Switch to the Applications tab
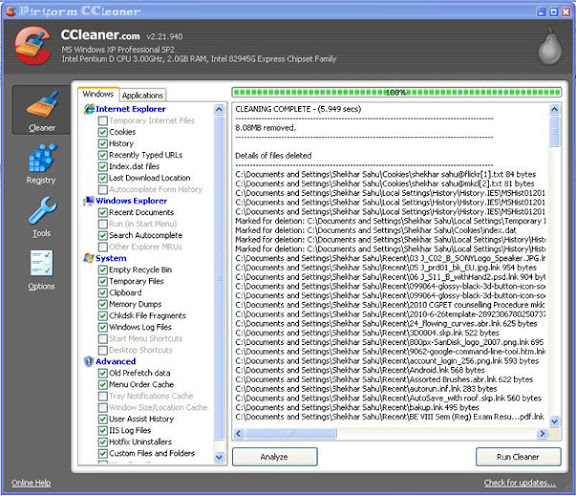The width and height of the screenshot is (576, 496). (143, 95)
